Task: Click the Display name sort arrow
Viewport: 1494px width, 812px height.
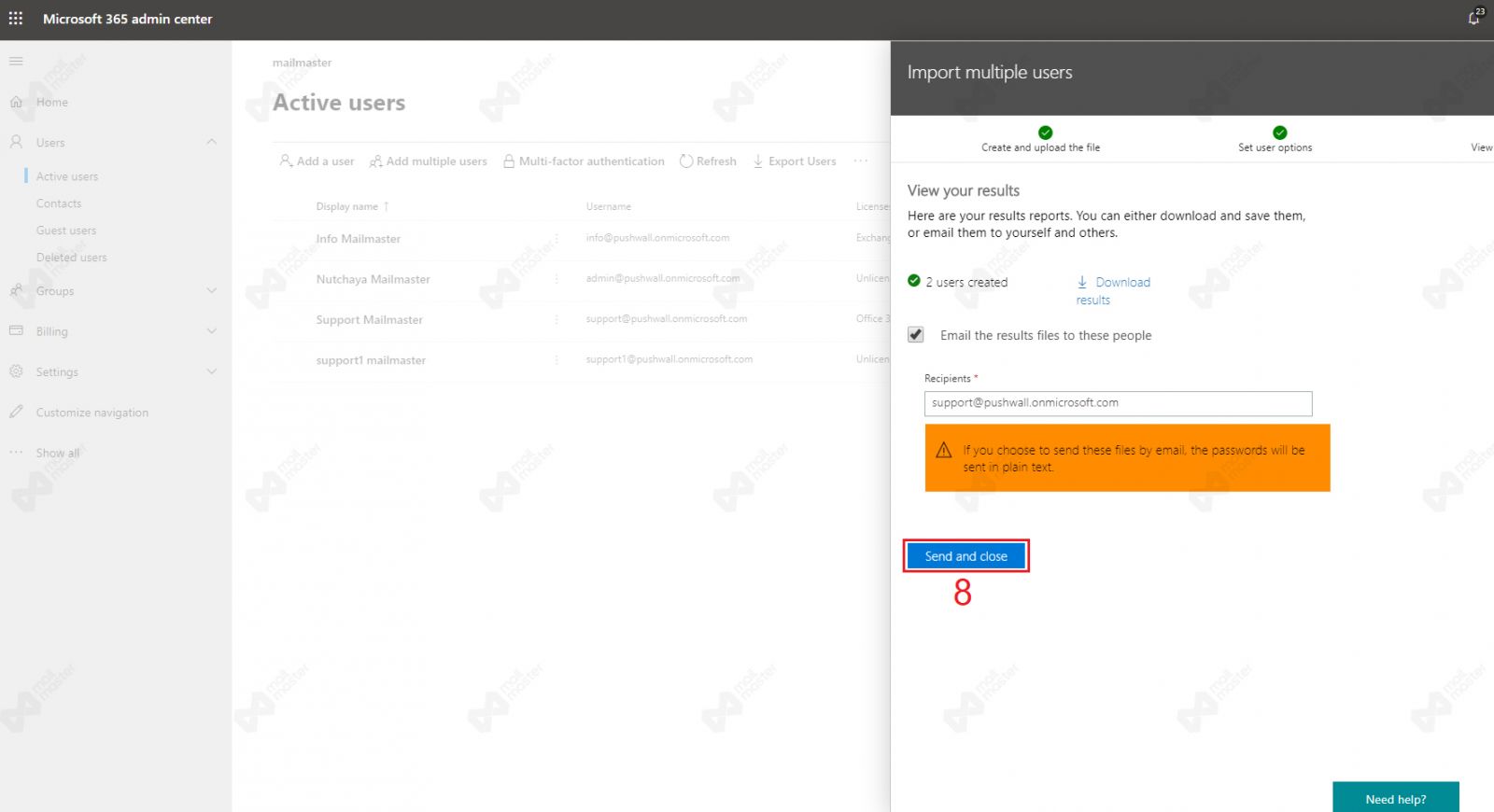Action: [x=387, y=206]
